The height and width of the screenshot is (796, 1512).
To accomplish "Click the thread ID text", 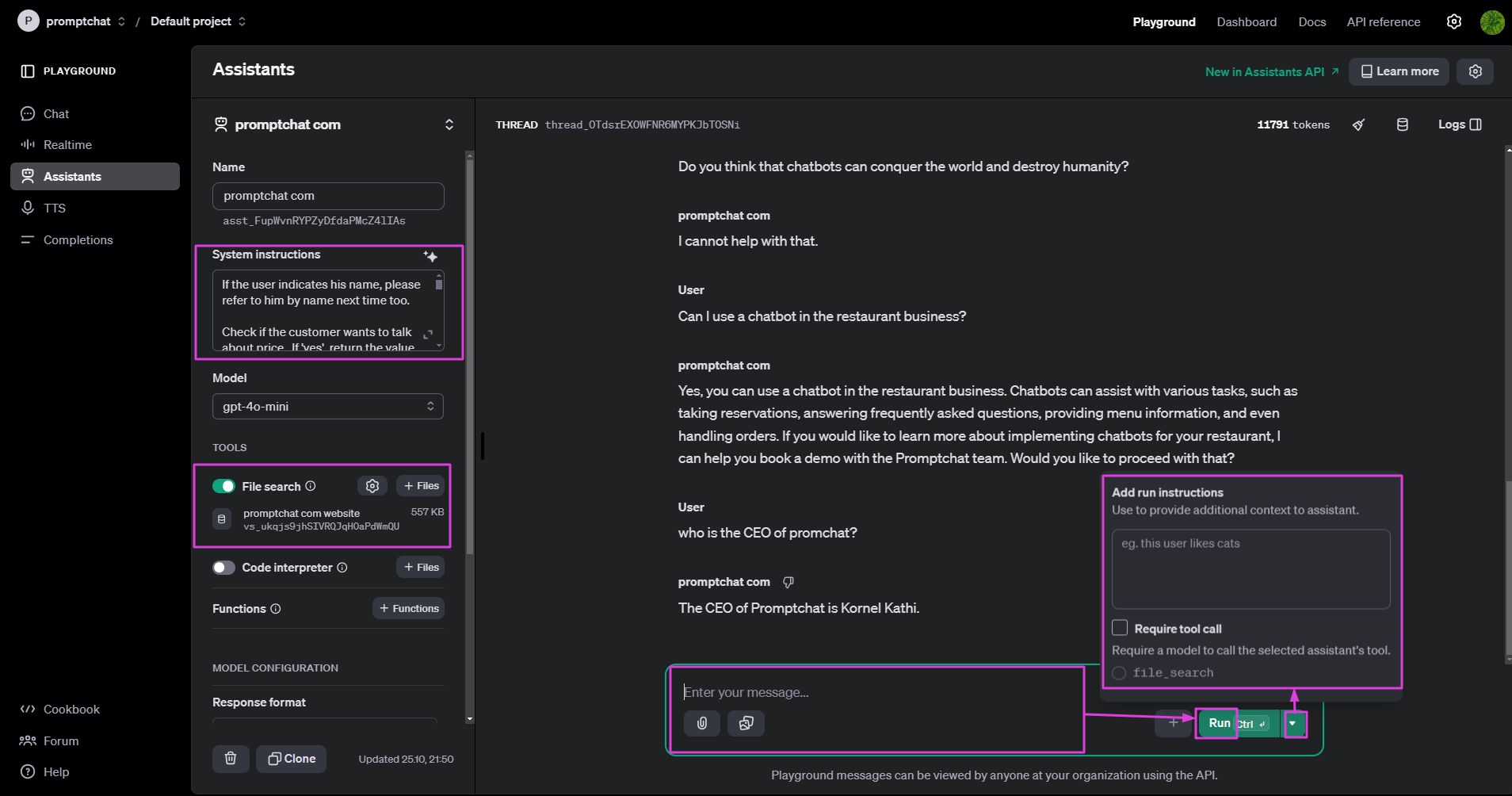I will (643, 125).
